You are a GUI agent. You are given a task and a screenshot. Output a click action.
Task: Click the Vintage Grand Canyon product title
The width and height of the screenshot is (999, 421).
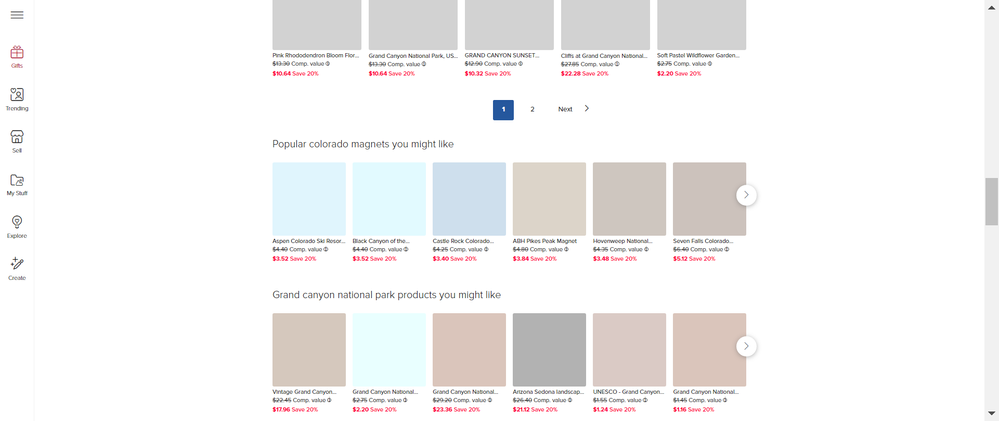[x=304, y=392]
